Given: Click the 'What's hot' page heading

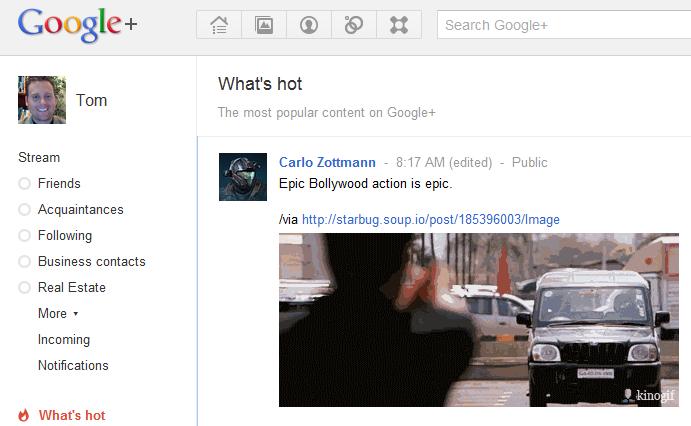Looking at the screenshot, I should (260, 84).
